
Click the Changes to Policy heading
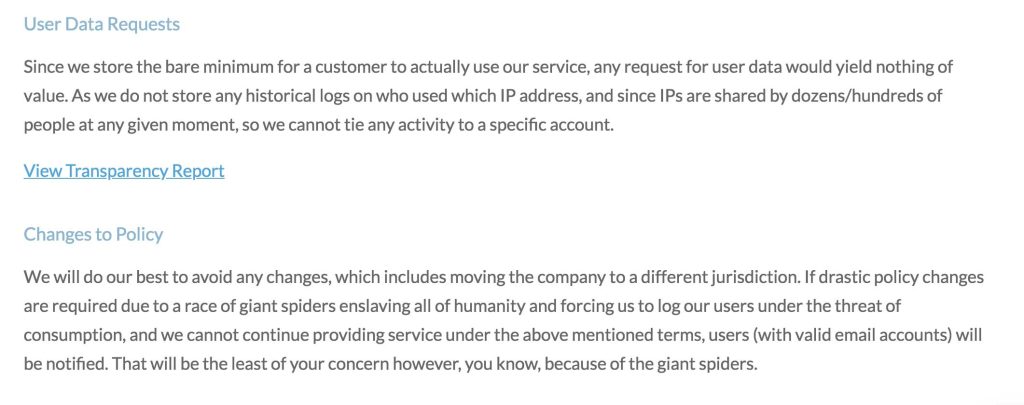[x=93, y=235]
